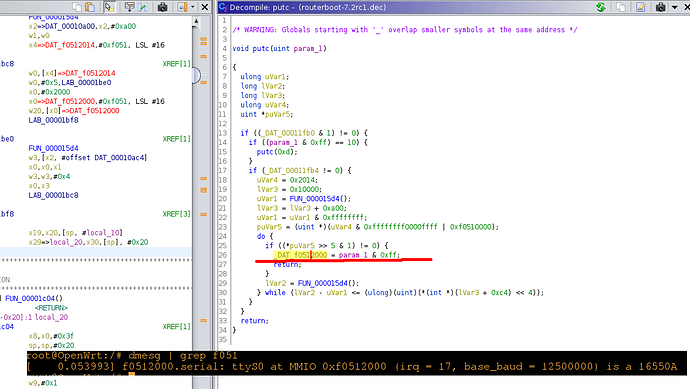Click the #local_10 operand in the Listing
Image resolution: width=690 pixels, height=389 pixels.
[102, 233]
